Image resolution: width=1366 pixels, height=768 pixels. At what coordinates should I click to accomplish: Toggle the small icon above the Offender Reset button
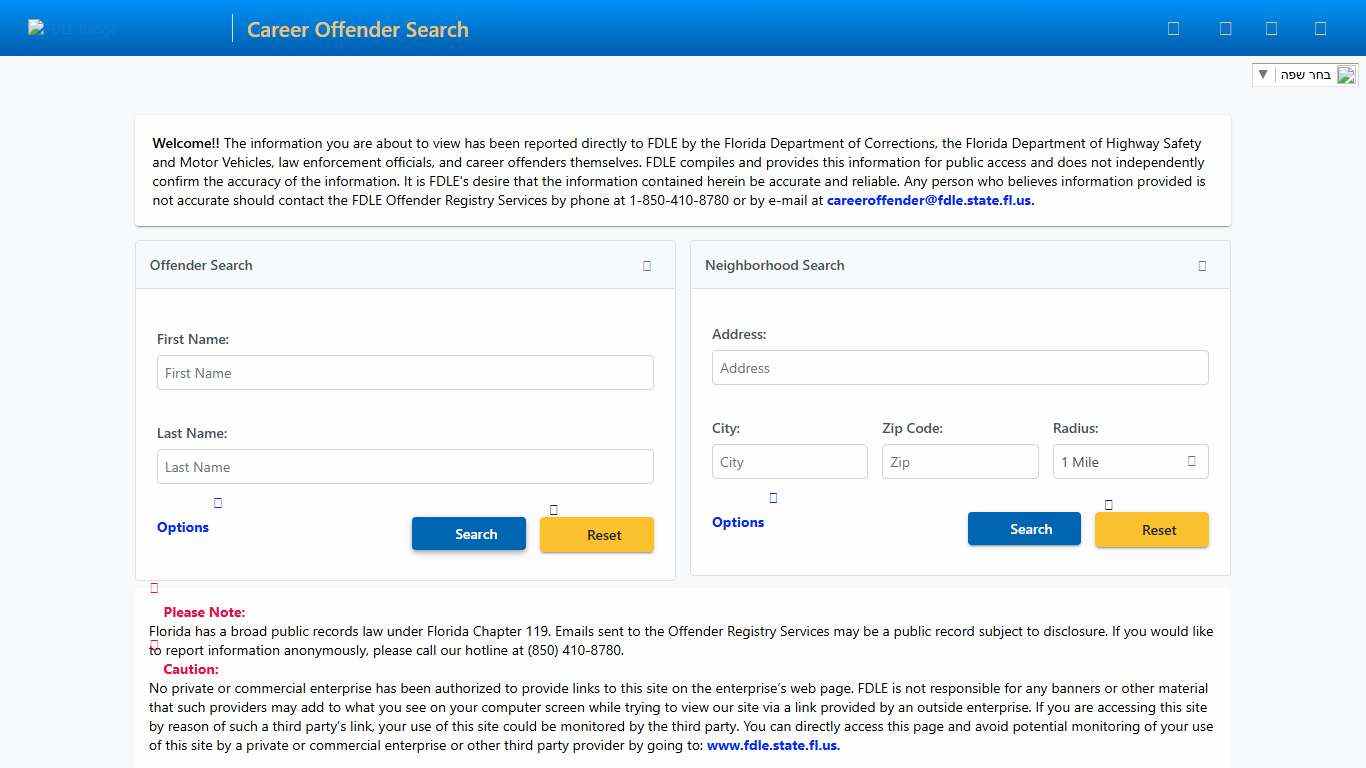click(x=554, y=509)
